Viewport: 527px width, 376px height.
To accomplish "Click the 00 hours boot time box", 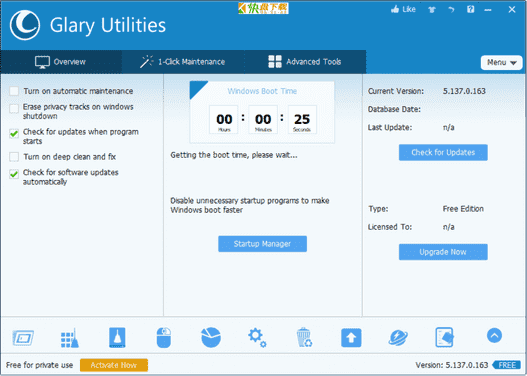I will click(224, 120).
